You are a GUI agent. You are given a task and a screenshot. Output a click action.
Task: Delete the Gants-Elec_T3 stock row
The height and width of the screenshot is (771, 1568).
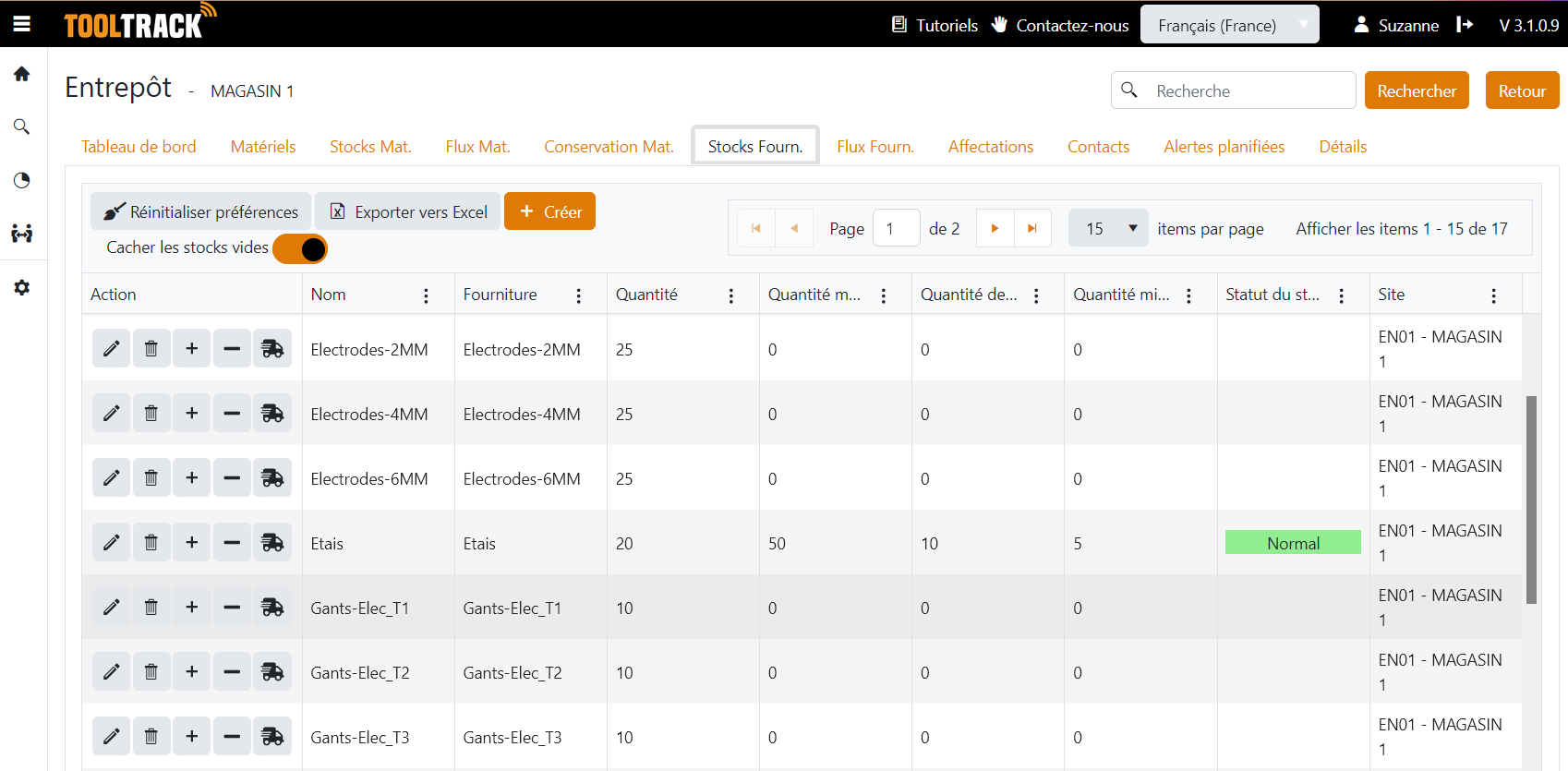[x=151, y=737]
